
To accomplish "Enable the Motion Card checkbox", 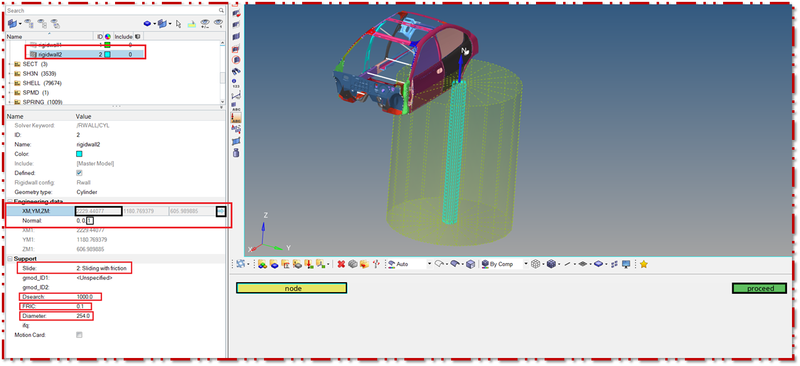I will coord(79,335).
